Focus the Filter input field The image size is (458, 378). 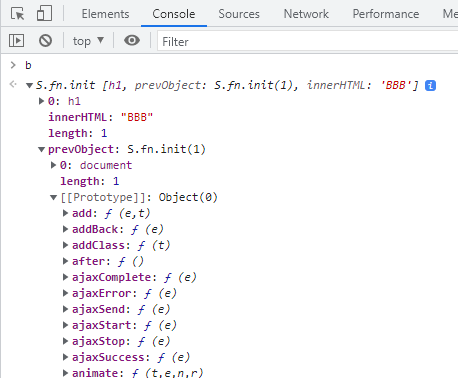[307, 42]
